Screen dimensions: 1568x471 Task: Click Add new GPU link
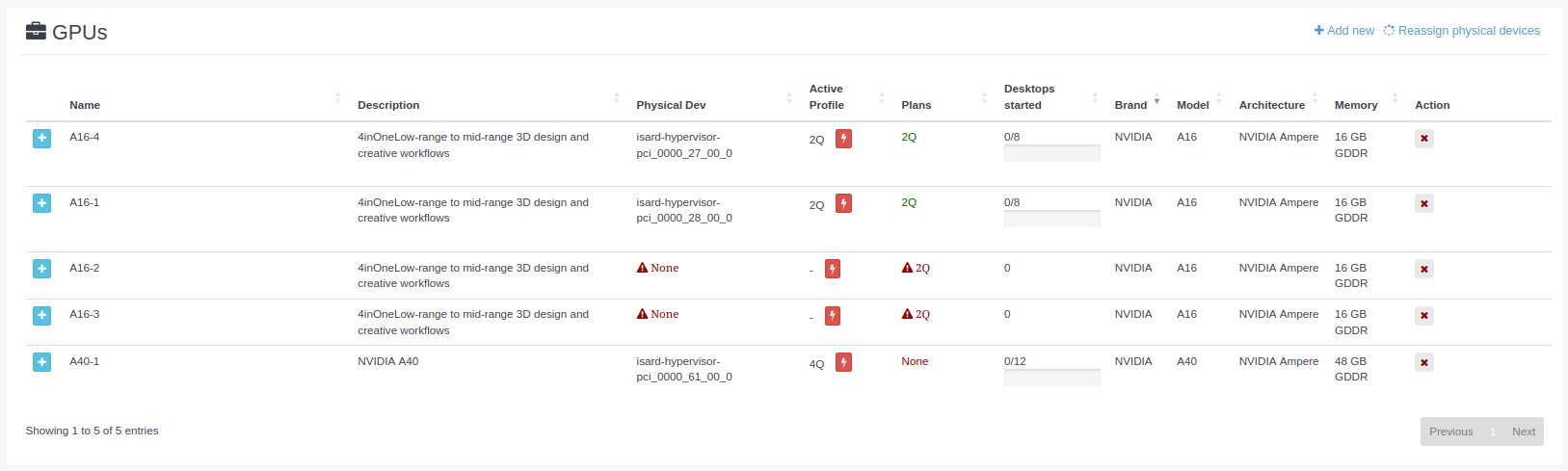1344,31
